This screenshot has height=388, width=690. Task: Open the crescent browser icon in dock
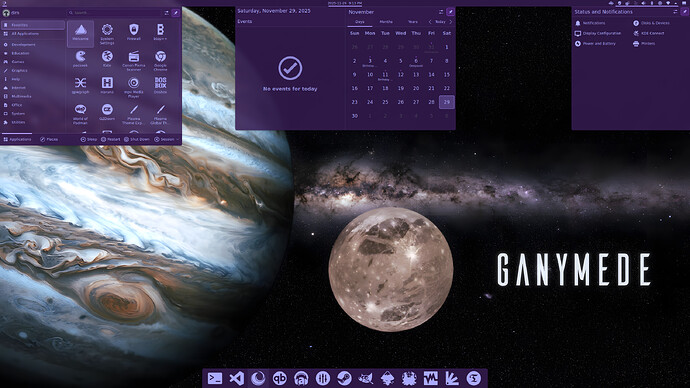pos(258,378)
